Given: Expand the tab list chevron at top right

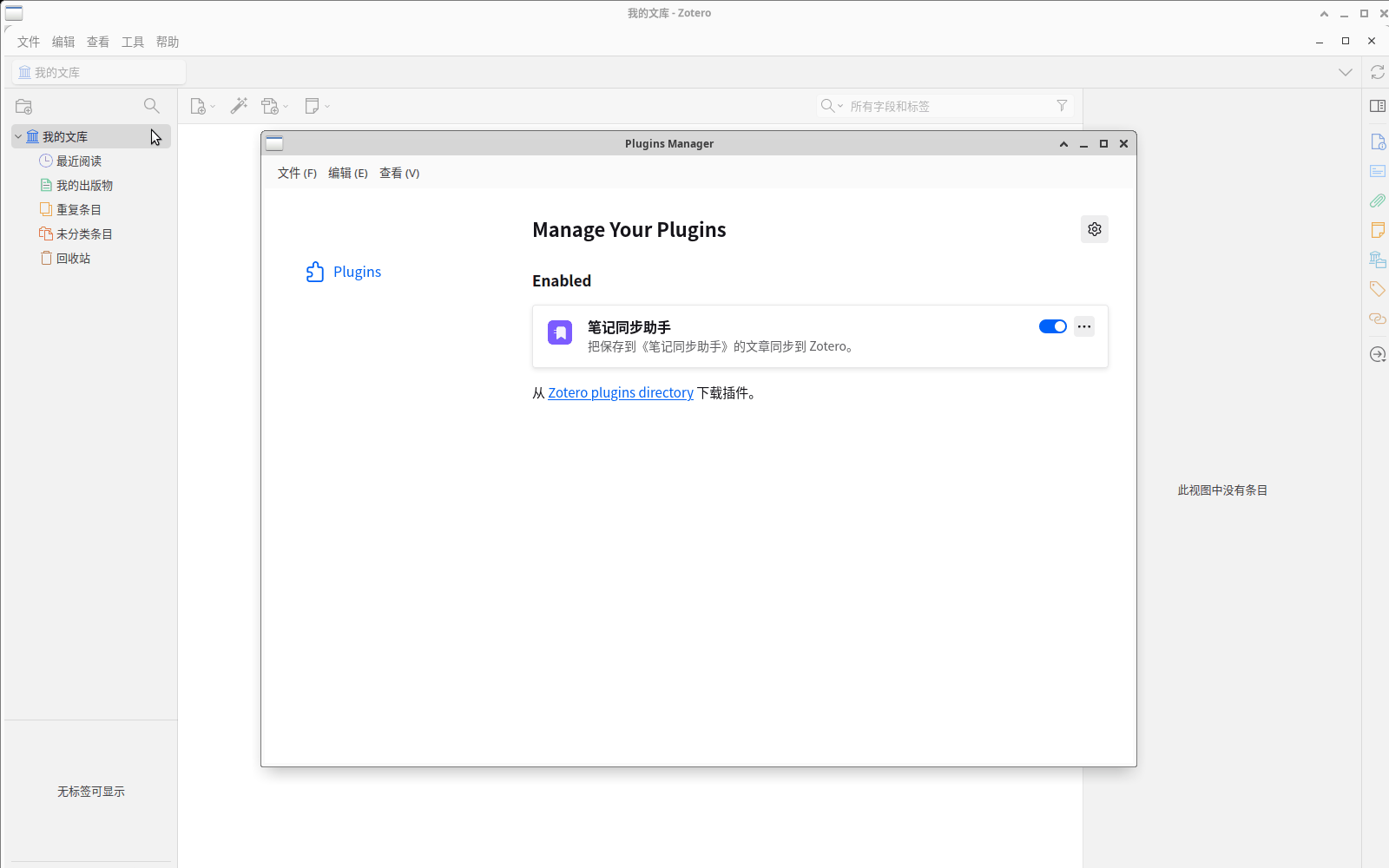Looking at the screenshot, I should click(1346, 72).
